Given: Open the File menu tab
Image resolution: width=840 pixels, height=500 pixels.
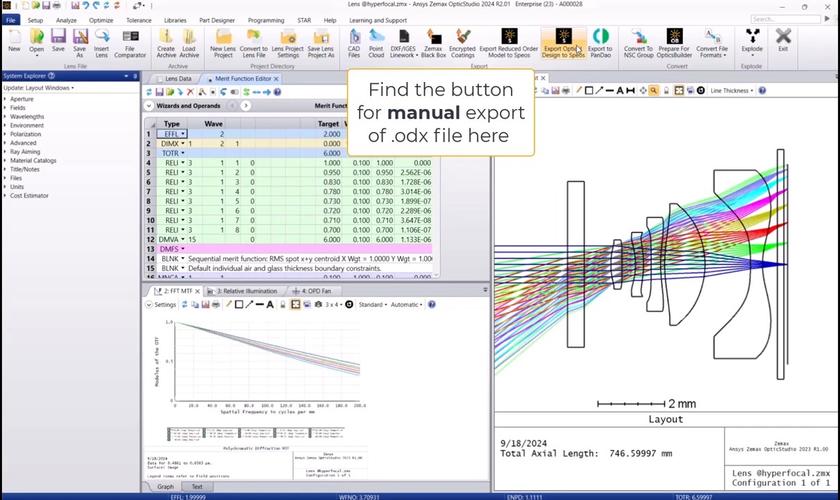Looking at the screenshot, I should (x=11, y=20).
